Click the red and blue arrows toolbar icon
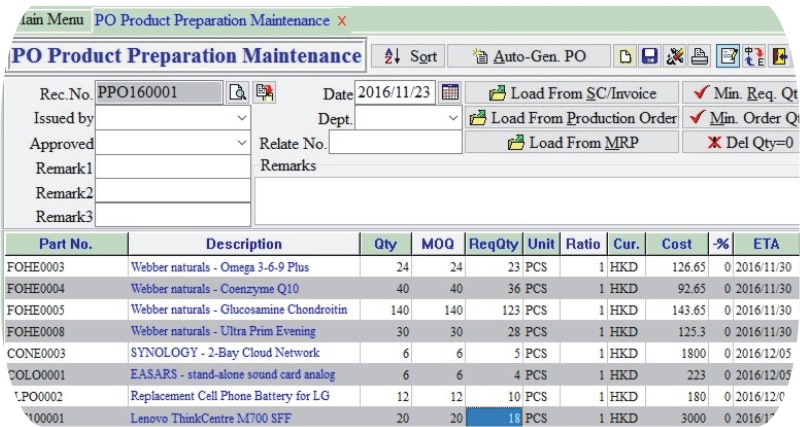This screenshot has width=800, height=427. [x=754, y=56]
